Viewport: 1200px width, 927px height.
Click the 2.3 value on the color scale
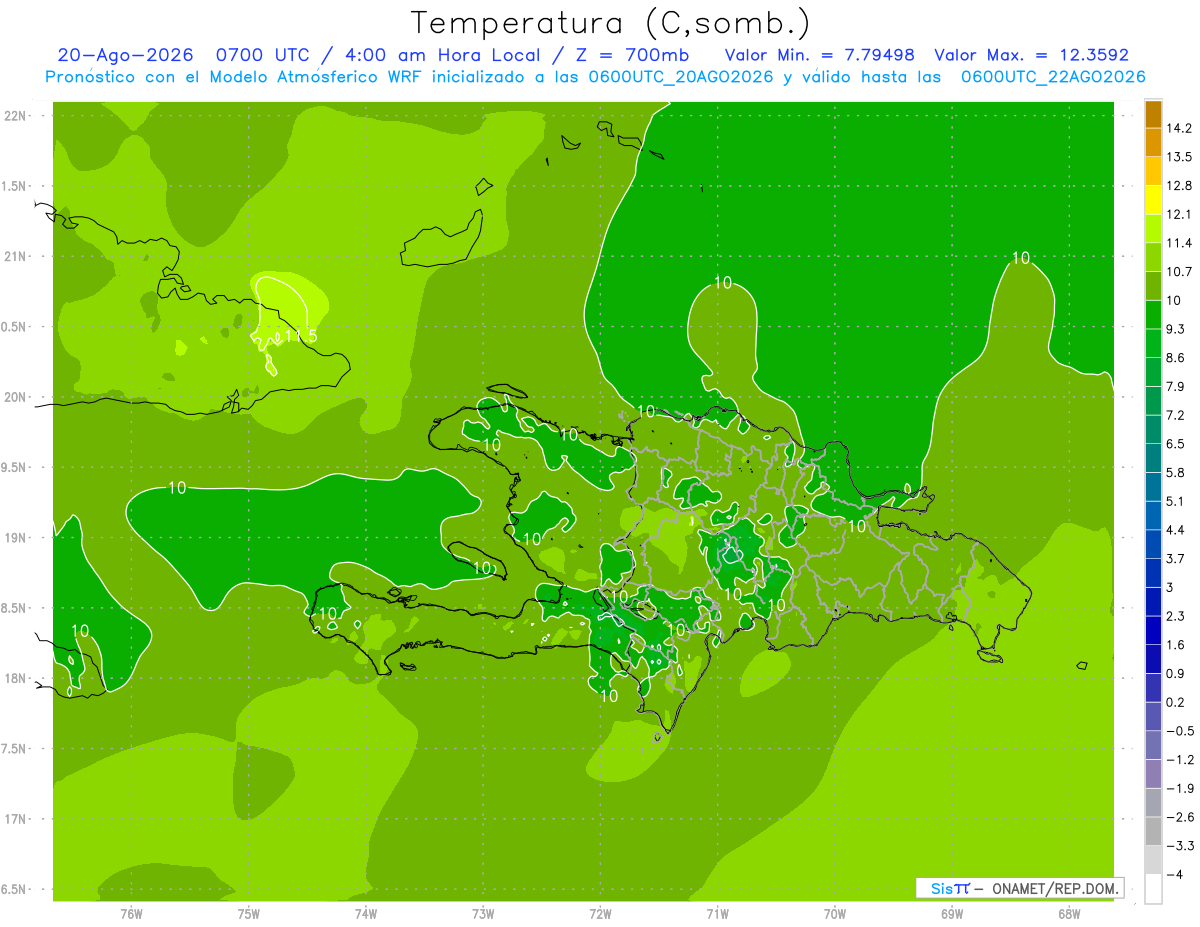tap(1176, 616)
